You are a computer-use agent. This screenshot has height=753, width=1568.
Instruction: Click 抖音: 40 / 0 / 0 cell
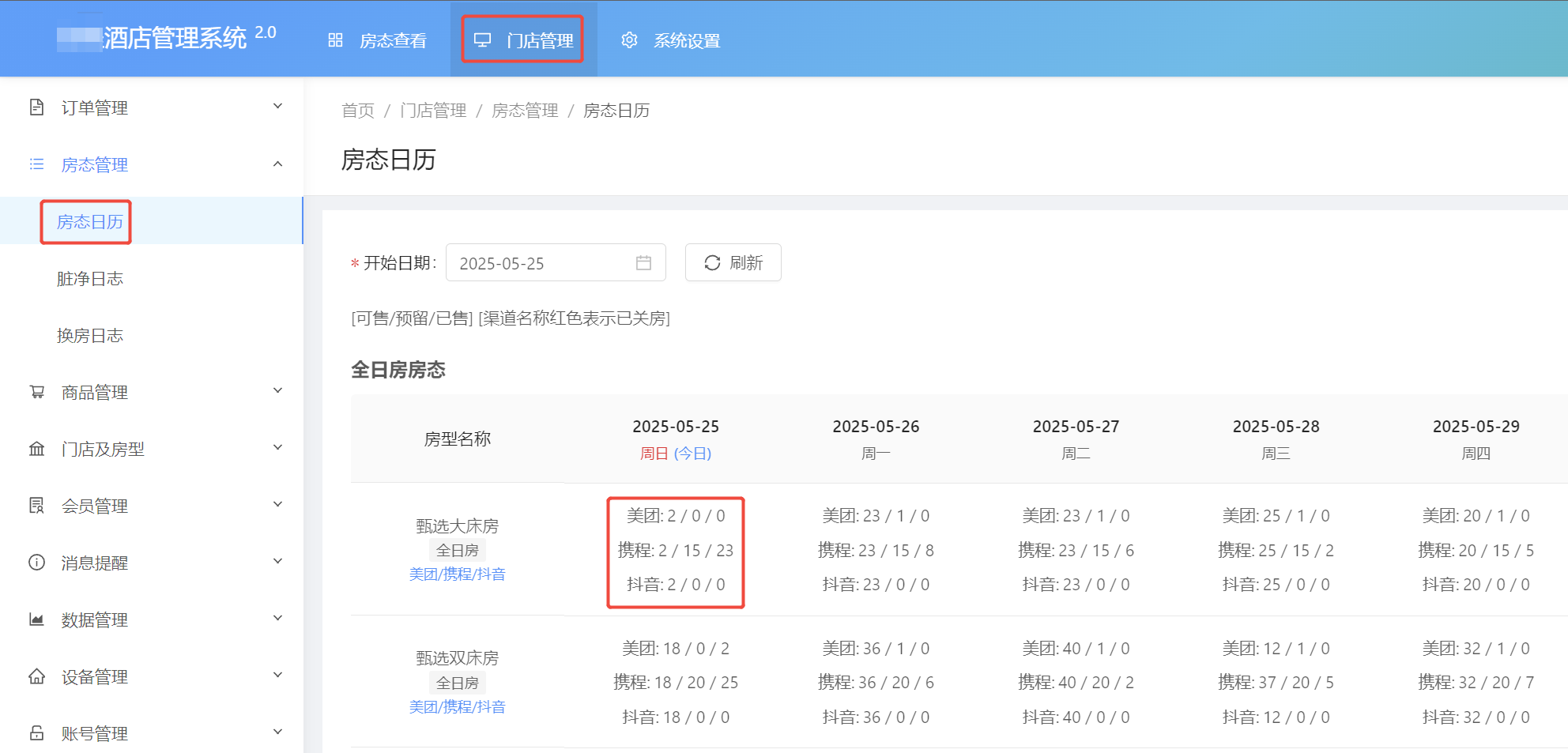[x=1076, y=717]
